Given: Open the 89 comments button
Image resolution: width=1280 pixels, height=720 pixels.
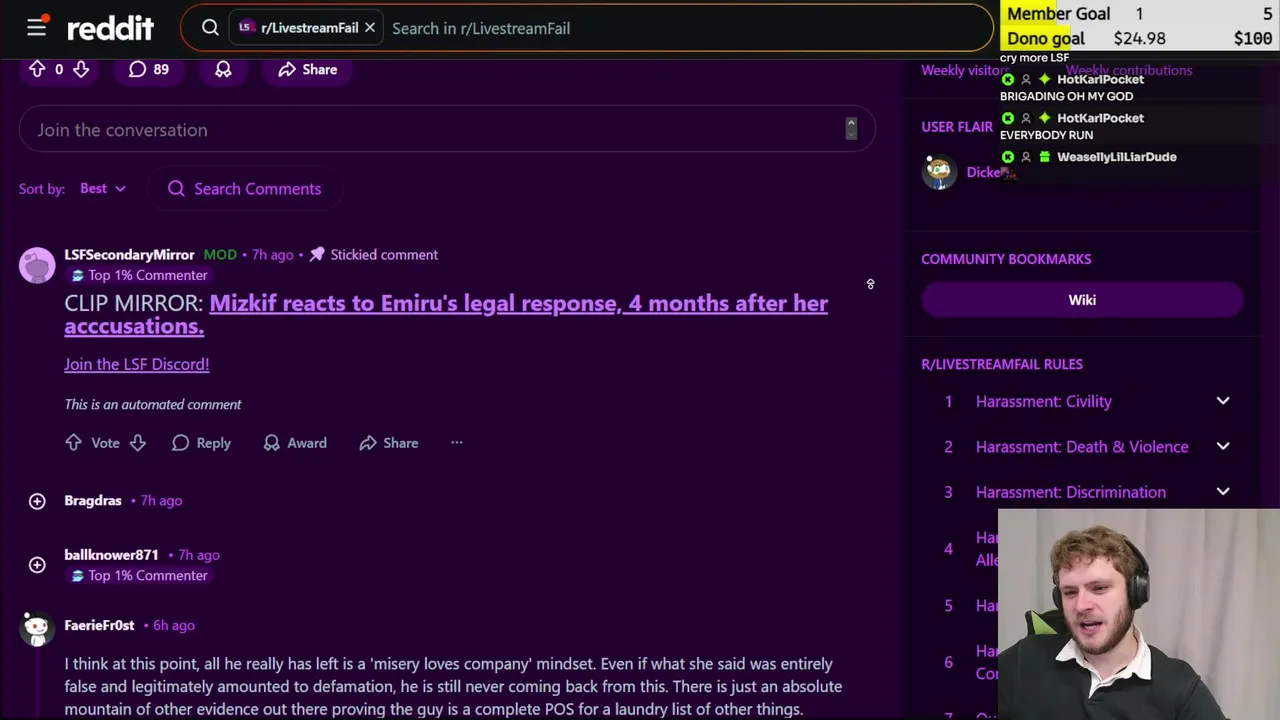Looking at the screenshot, I should tap(148, 69).
